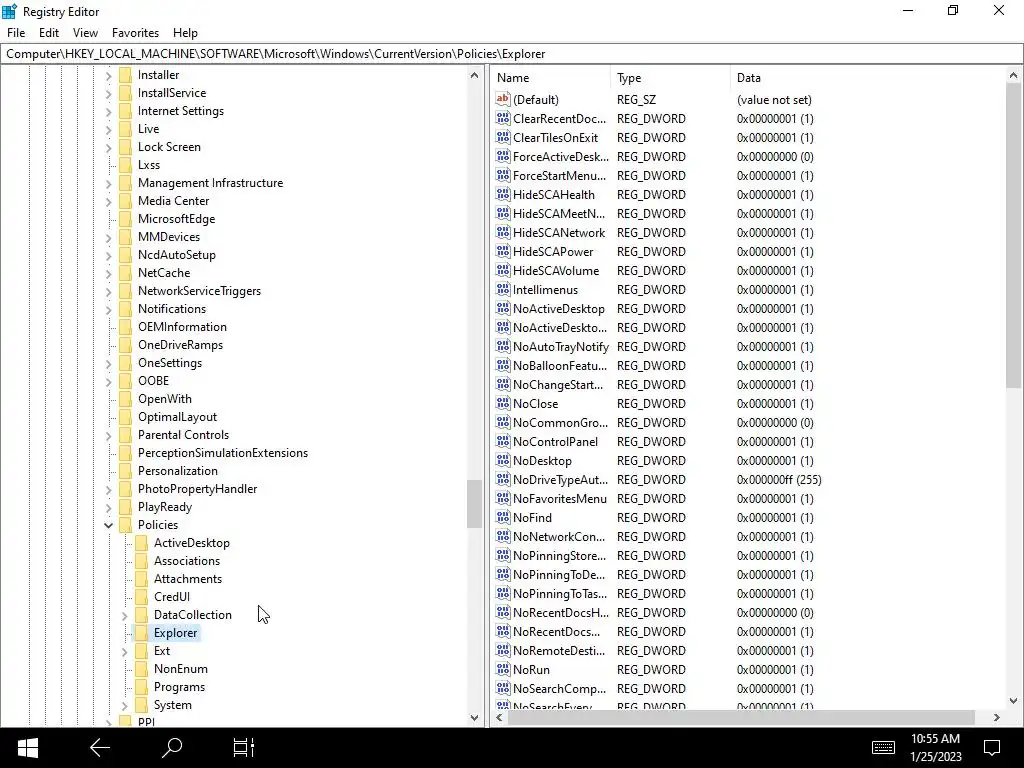The width and height of the screenshot is (1024, 768).
Task: Expand the PlayReady key
Action: 108,507
